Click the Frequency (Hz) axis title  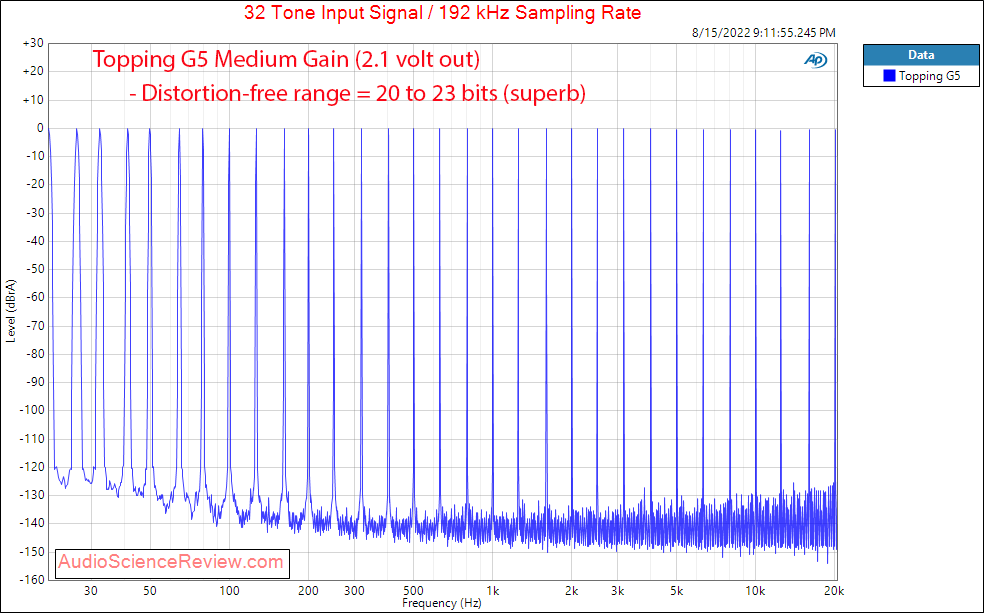tap(442, 603)
